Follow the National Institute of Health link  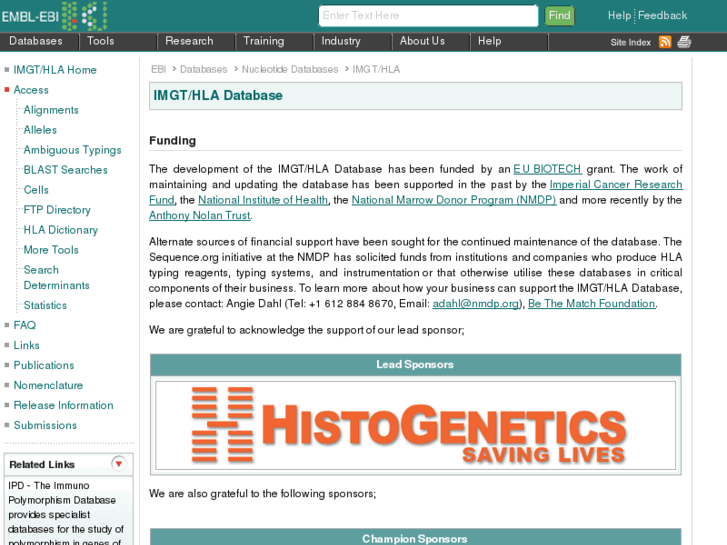pyautogui.click(x=263, y=200)
